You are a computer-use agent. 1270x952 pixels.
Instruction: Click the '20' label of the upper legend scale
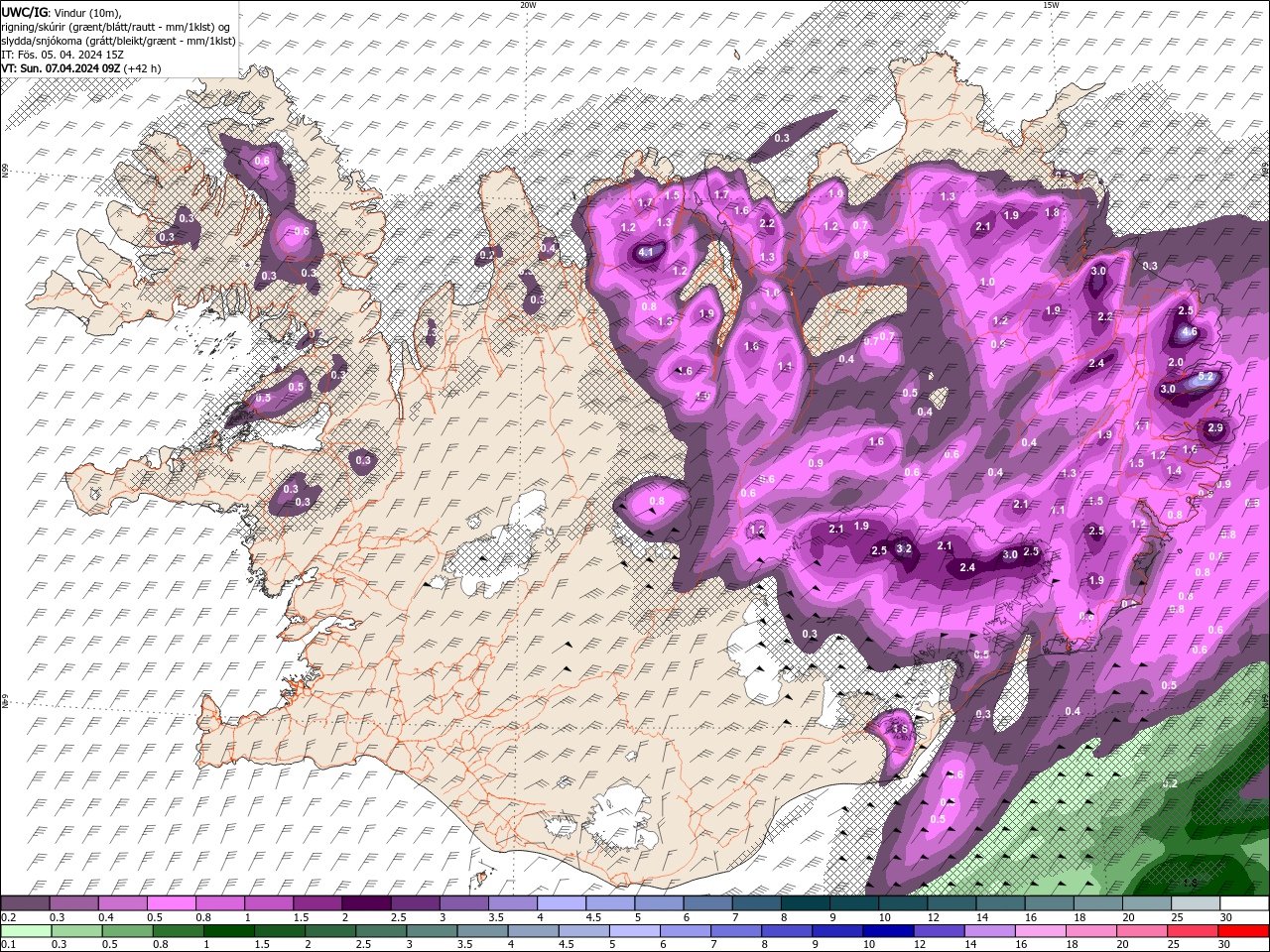(x=1128, y=917)
